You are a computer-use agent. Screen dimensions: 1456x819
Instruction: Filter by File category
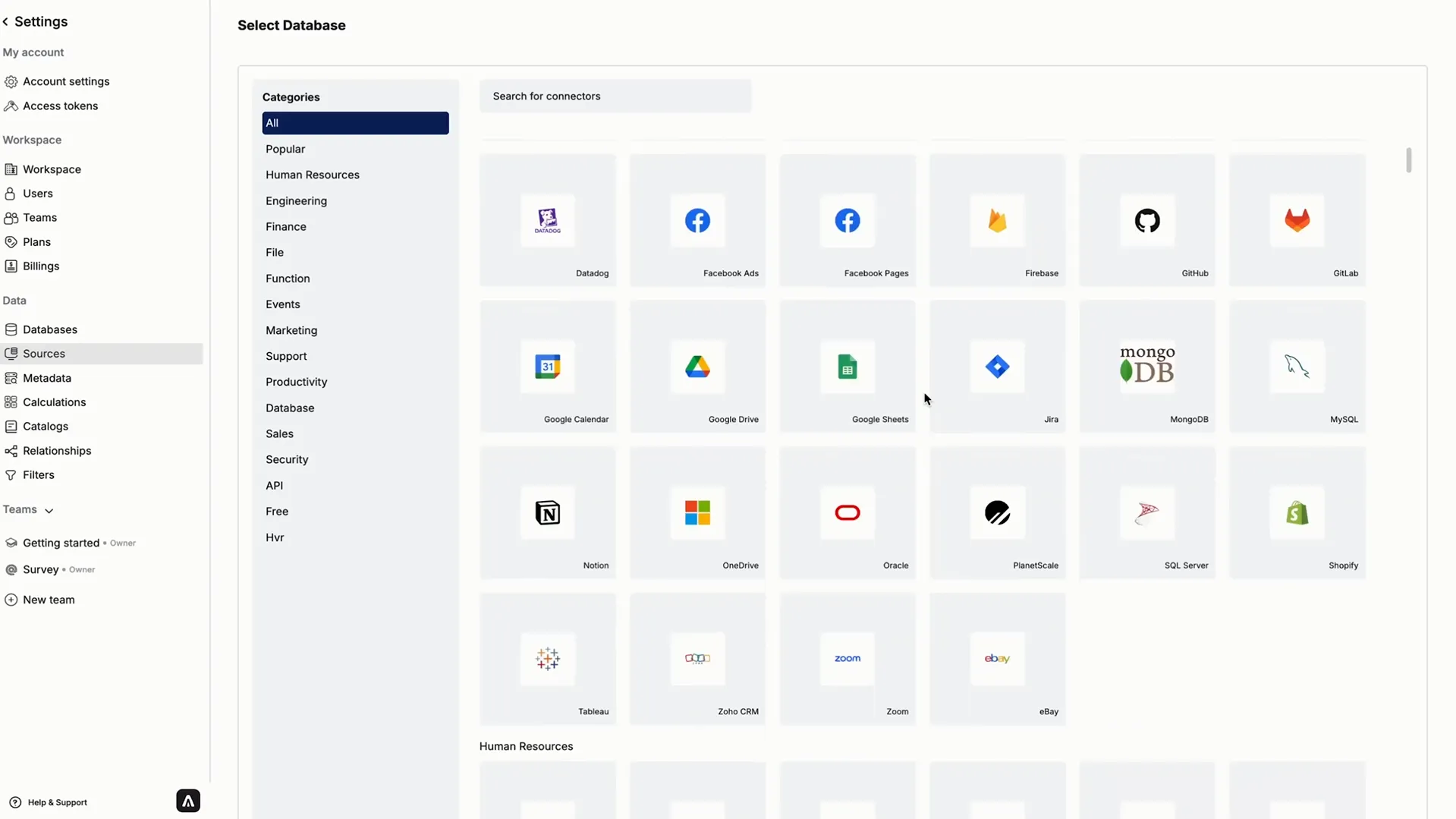(275, 253)
